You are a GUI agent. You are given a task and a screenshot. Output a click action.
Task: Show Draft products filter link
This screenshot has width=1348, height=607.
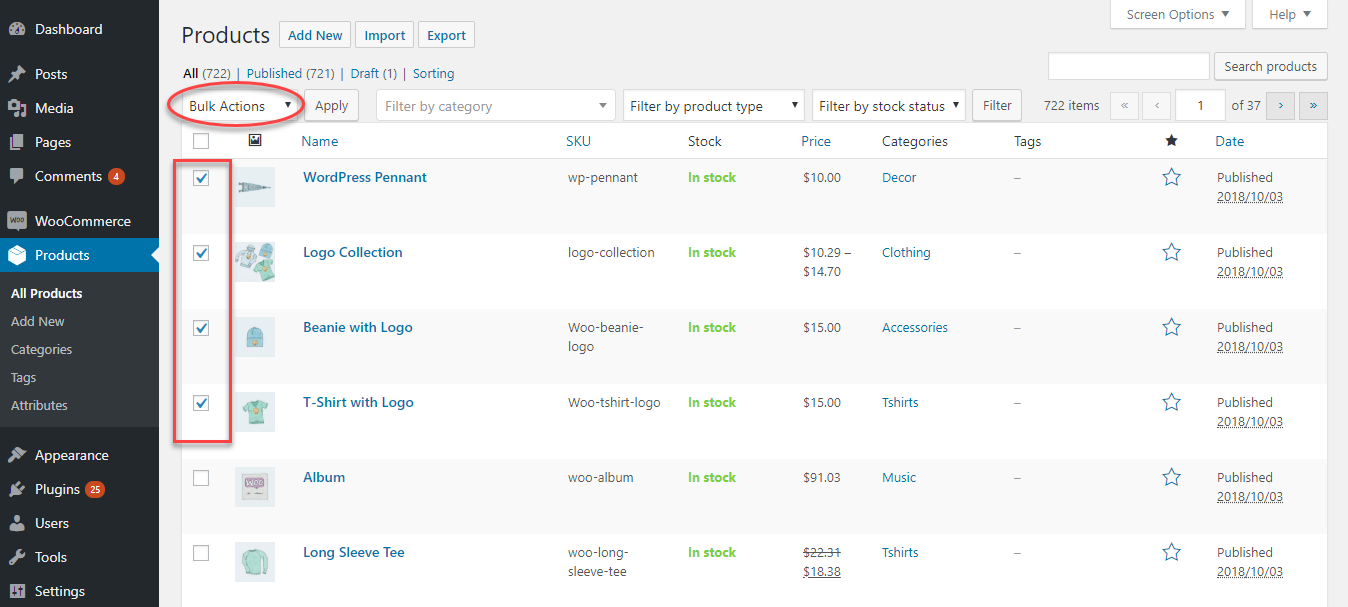(x=374, y=73)
